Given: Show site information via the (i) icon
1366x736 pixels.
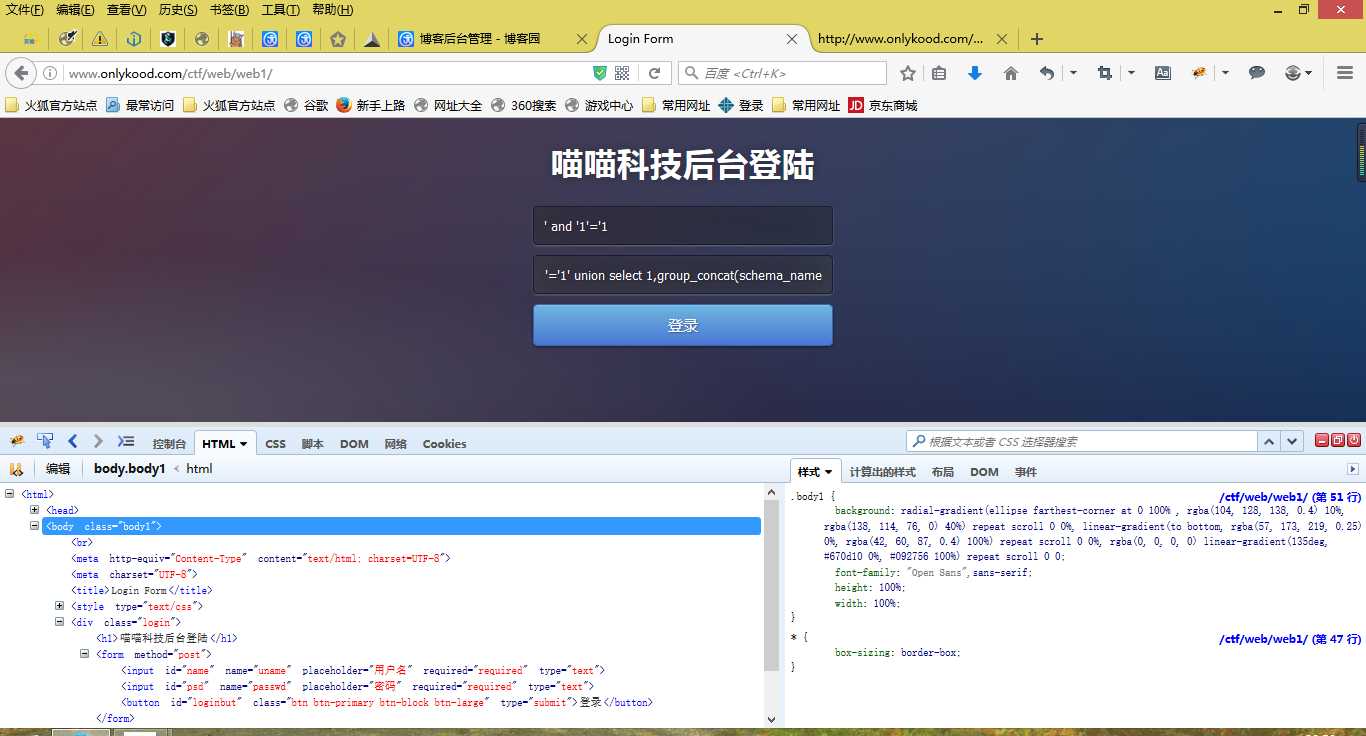Looking at the screenshot, I should tap(50, 73).
